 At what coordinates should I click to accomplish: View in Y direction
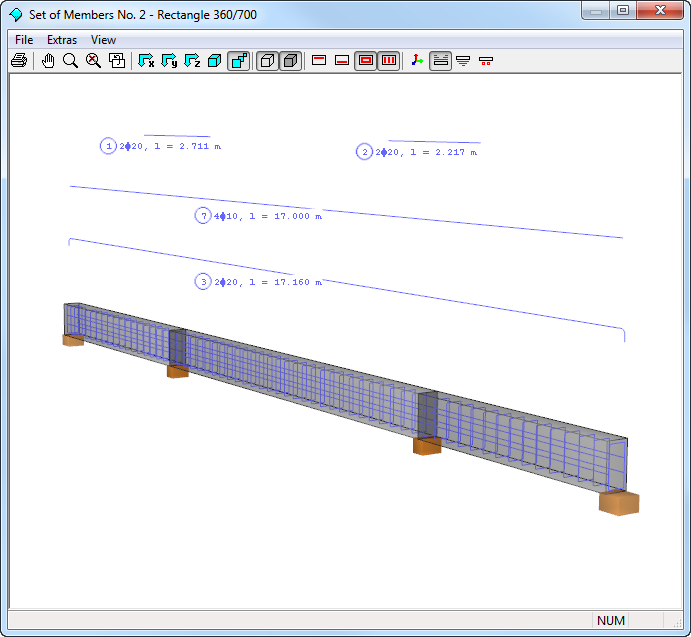pyautogui.click(x=169, y=60)
